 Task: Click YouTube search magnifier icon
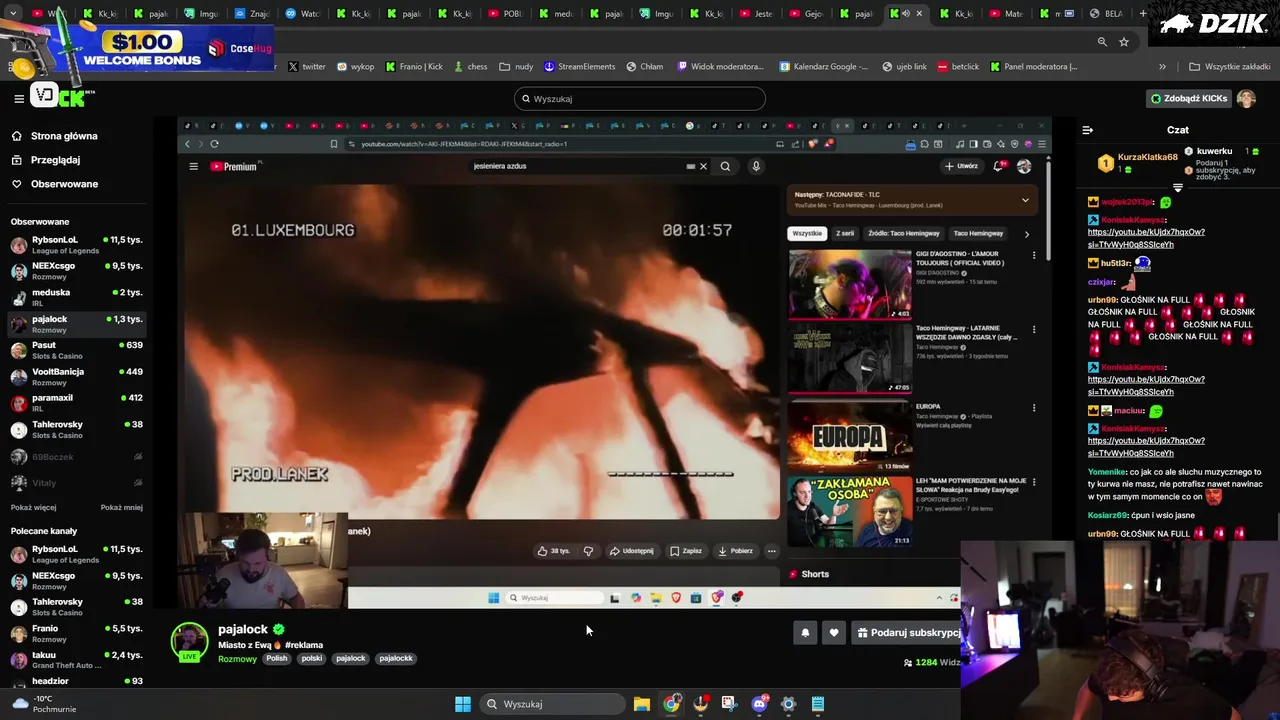pyautogui.click(x=725, y=166)
